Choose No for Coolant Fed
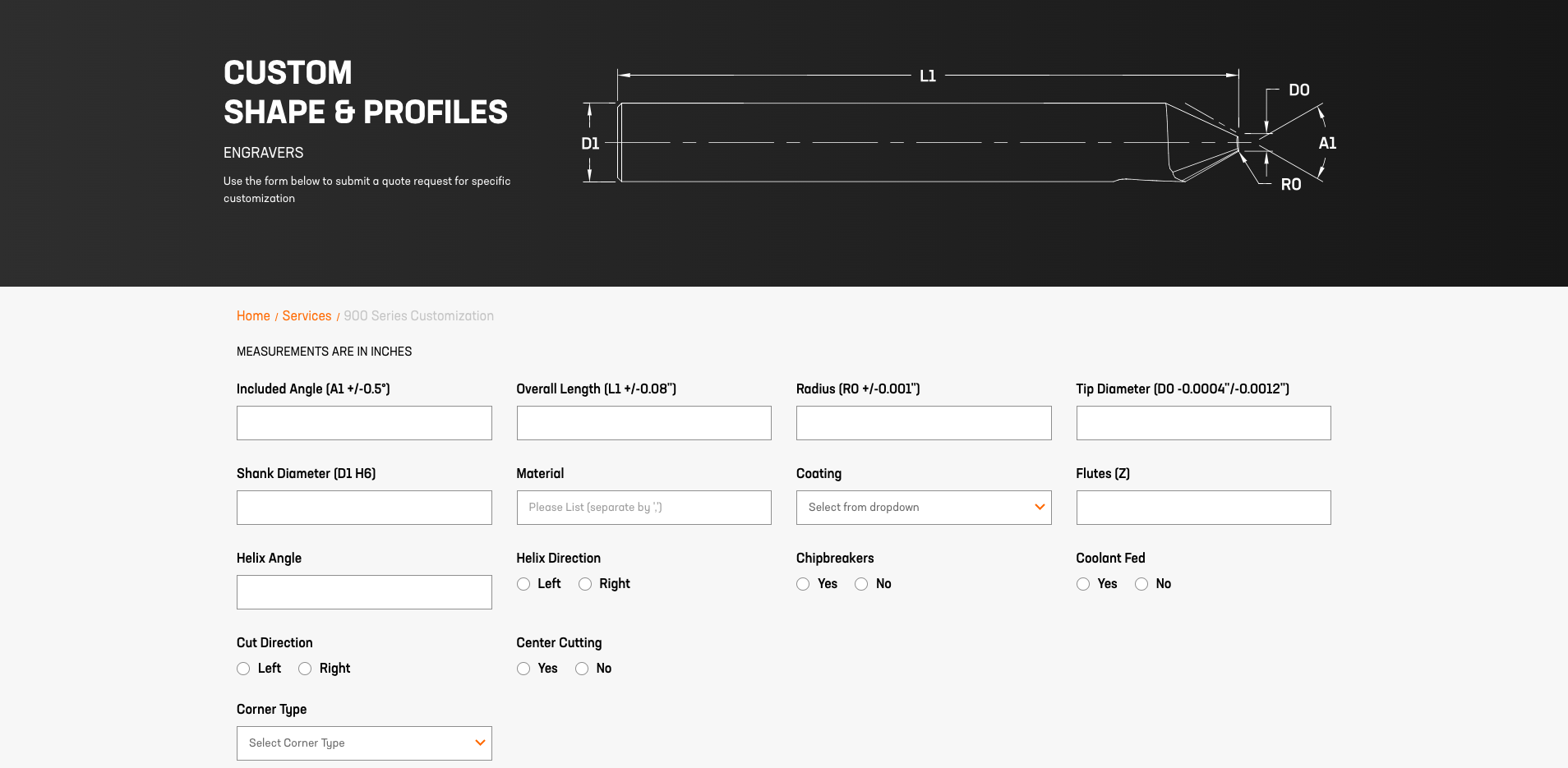The width and height of the screenshot is (1568, 768). (1141, 584)
